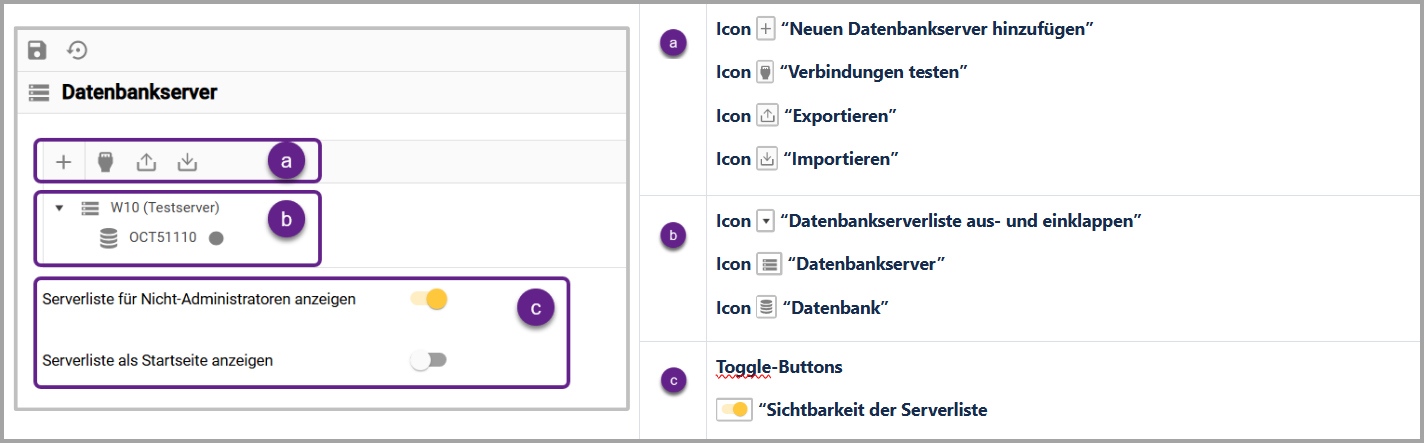Viewport: 1424px width, 443px height.
Task: Click the yellow toggle sample in legend
Action: [734, 410]
